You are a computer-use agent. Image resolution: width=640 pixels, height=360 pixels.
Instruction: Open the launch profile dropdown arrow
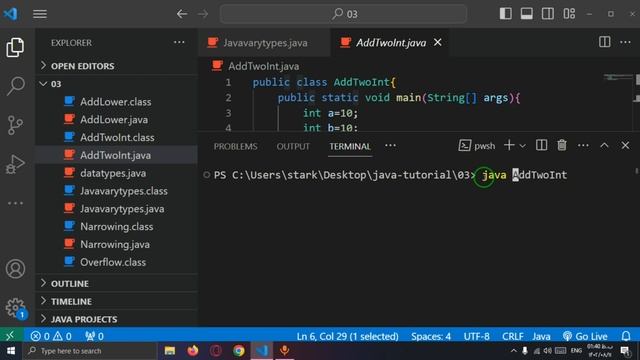[522, 146]
